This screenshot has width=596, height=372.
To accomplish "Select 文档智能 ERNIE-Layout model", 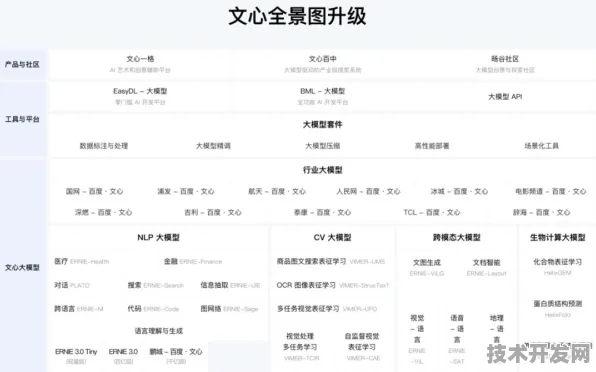I will [487, 268].
